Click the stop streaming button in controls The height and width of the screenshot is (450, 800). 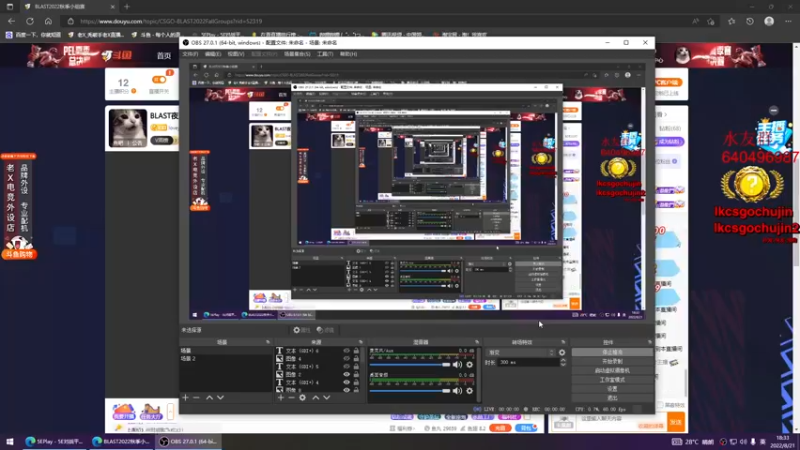point(612,352)
